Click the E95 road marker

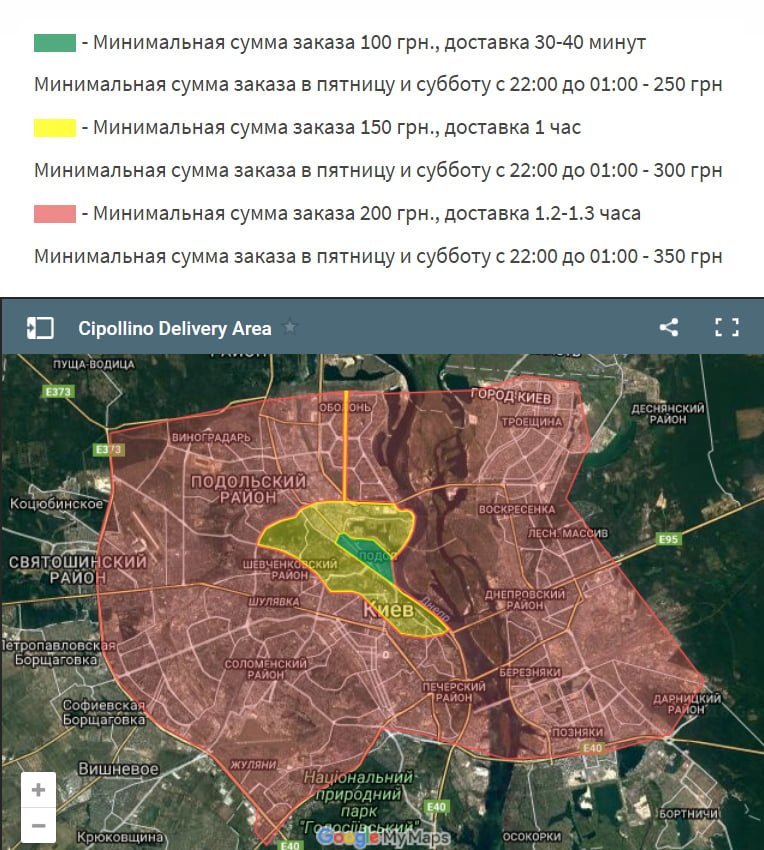click(669, 540)
